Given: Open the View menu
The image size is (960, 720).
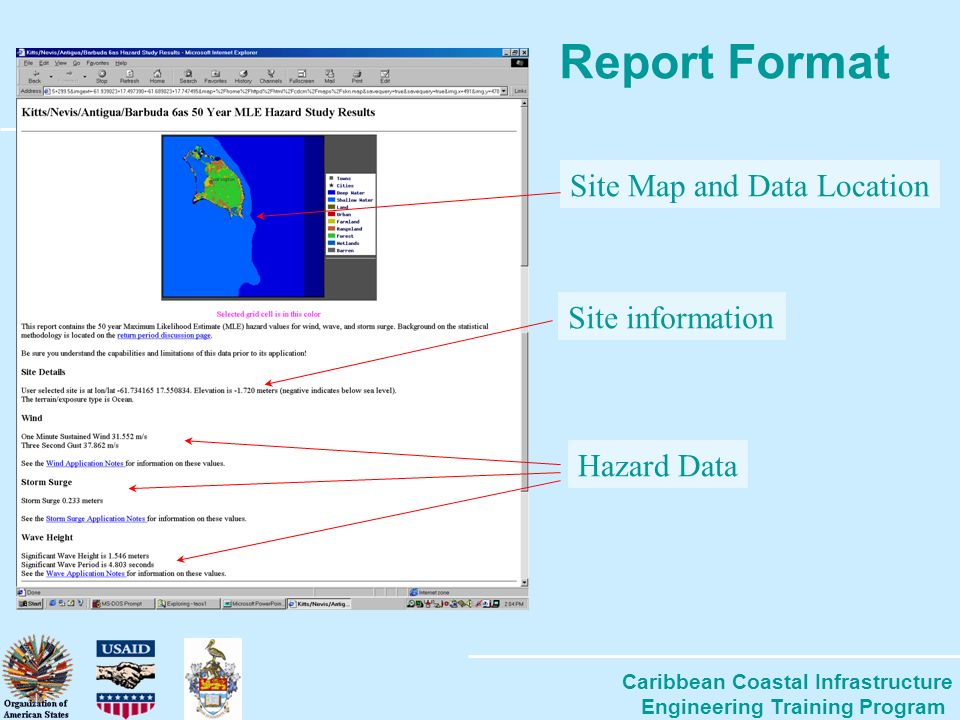Looking at the screenshot, I should coord(61,63).
